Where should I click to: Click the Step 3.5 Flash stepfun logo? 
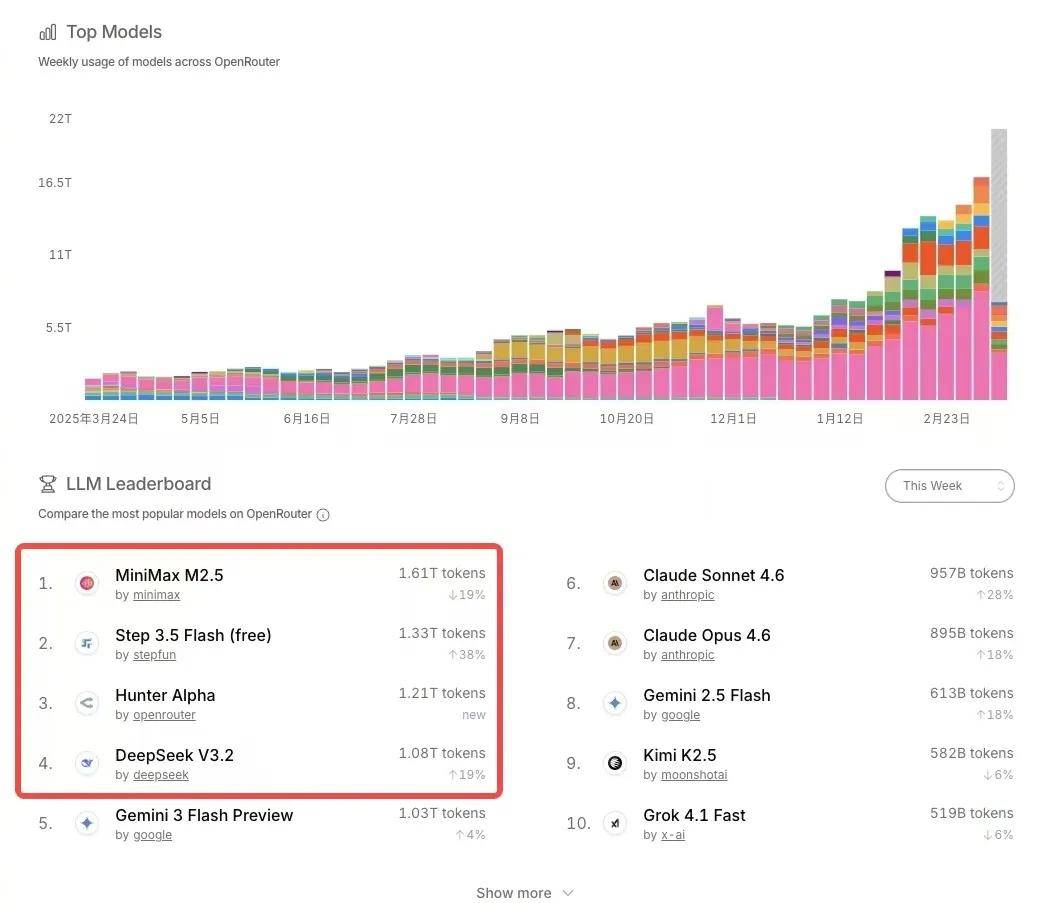87,644
